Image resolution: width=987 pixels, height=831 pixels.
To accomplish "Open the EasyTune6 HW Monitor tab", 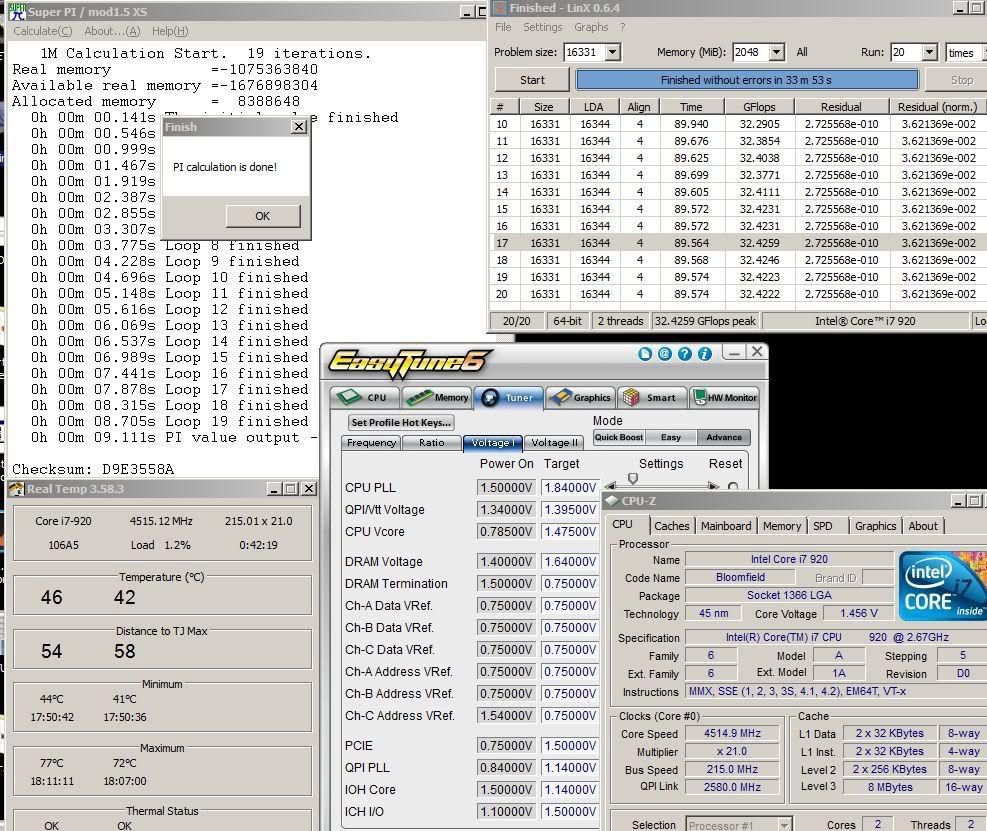I will coord(725,397).
